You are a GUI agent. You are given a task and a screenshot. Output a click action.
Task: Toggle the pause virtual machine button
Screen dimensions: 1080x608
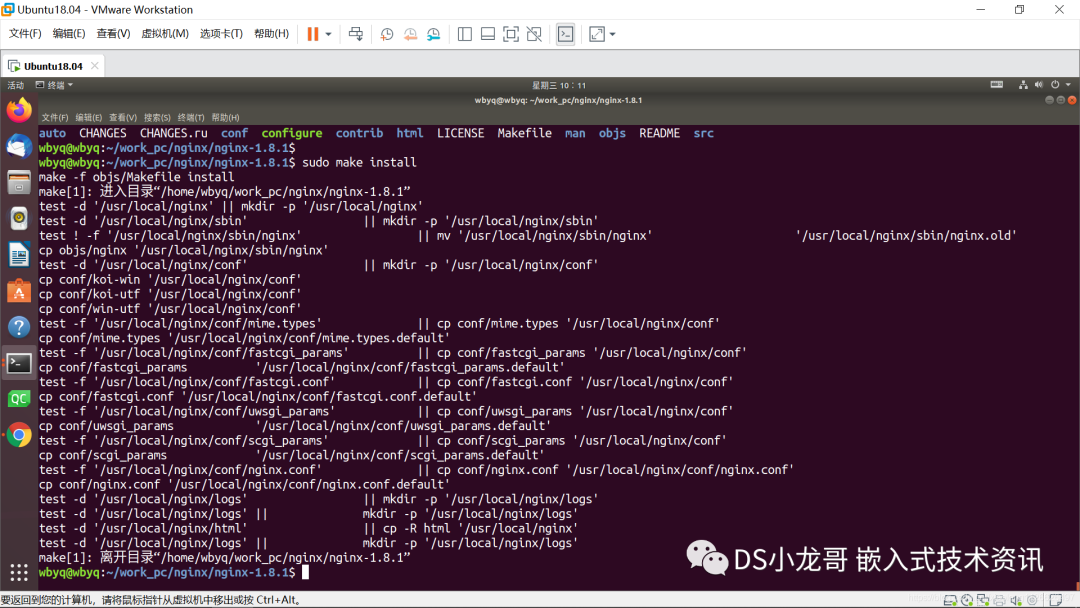coord(313,34)
